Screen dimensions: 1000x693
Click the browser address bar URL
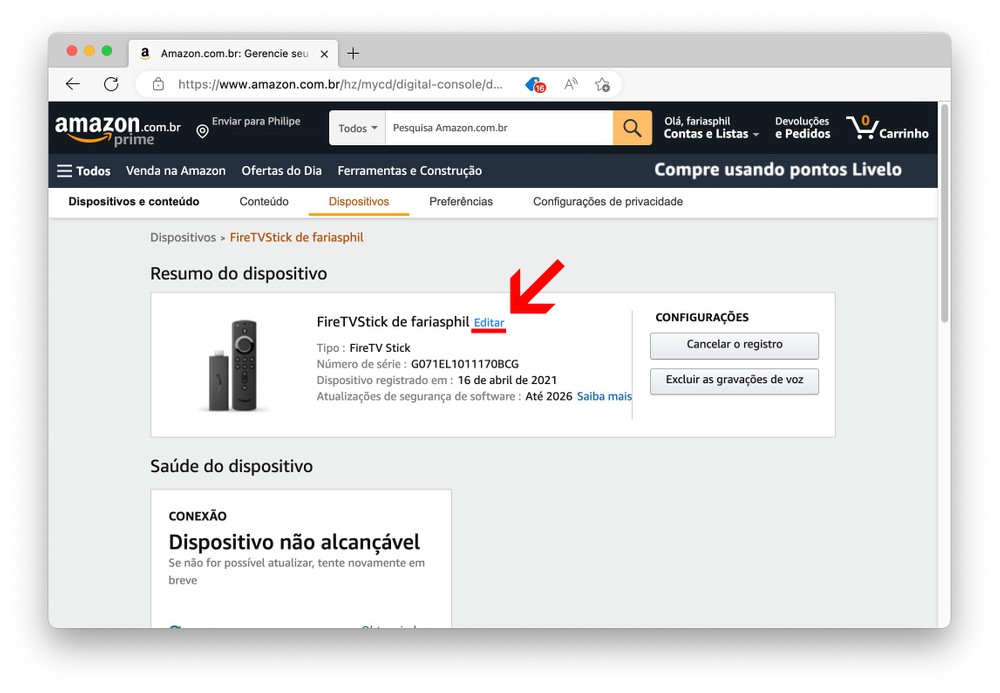click(340, 84)
